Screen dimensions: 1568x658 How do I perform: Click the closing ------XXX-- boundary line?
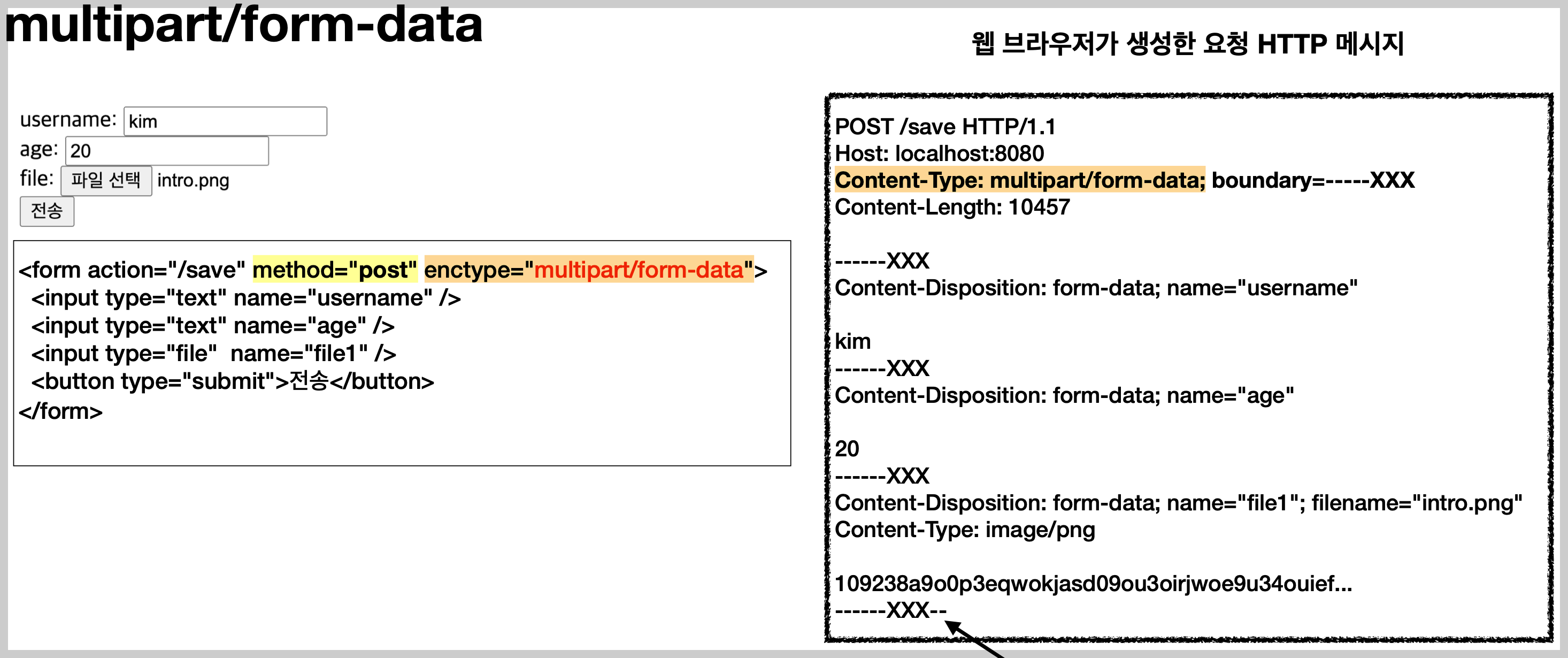tap(890, 610)
